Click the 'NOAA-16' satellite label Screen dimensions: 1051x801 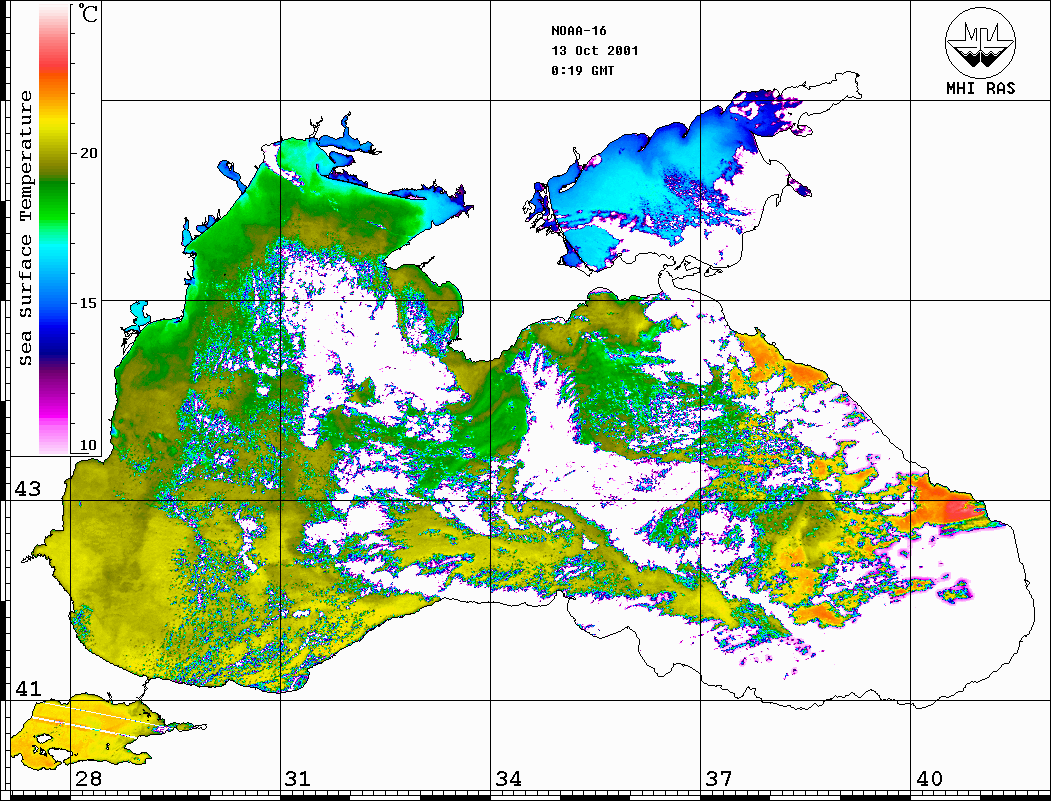[578, 31]
